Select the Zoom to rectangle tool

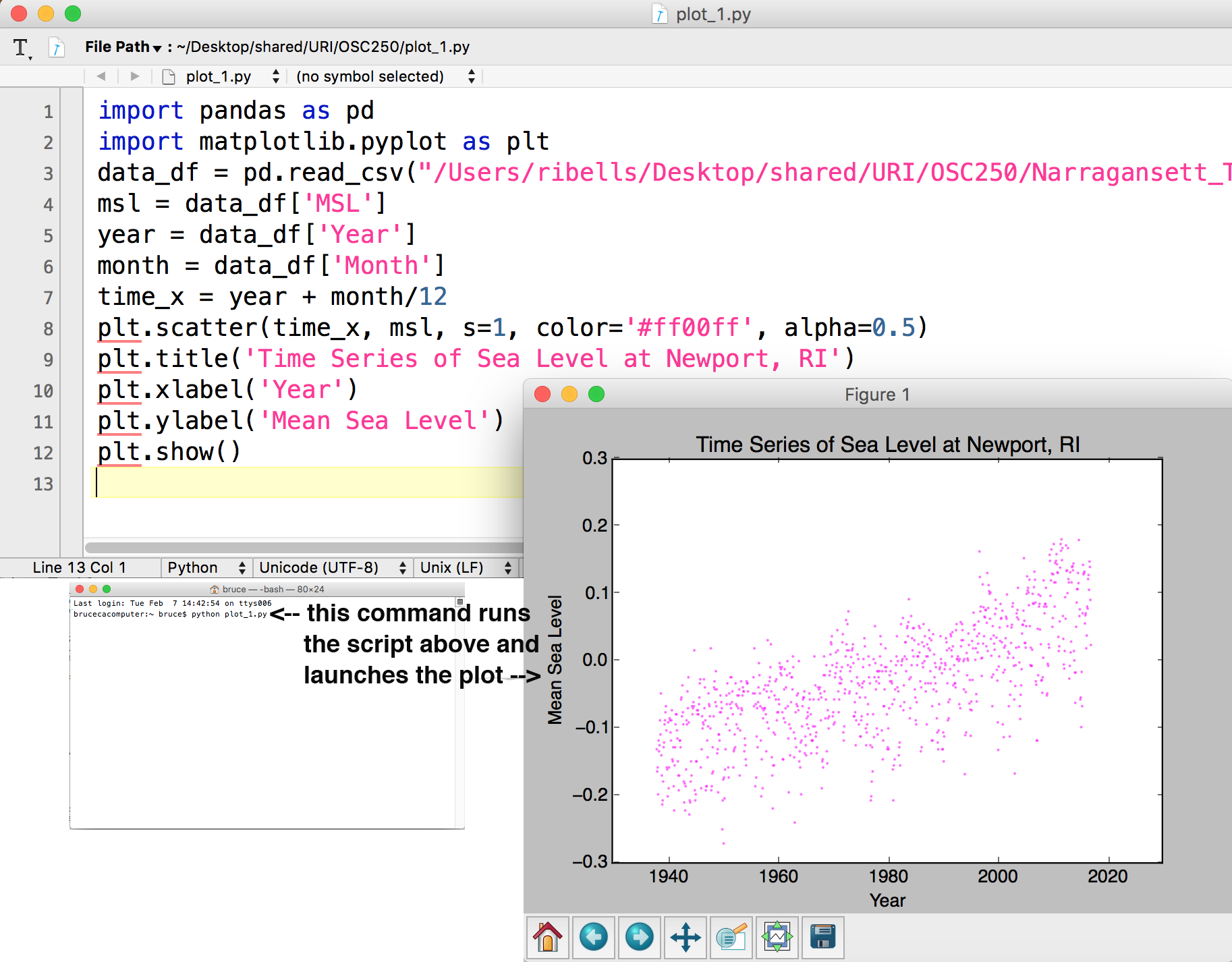[x=731, y=937]
